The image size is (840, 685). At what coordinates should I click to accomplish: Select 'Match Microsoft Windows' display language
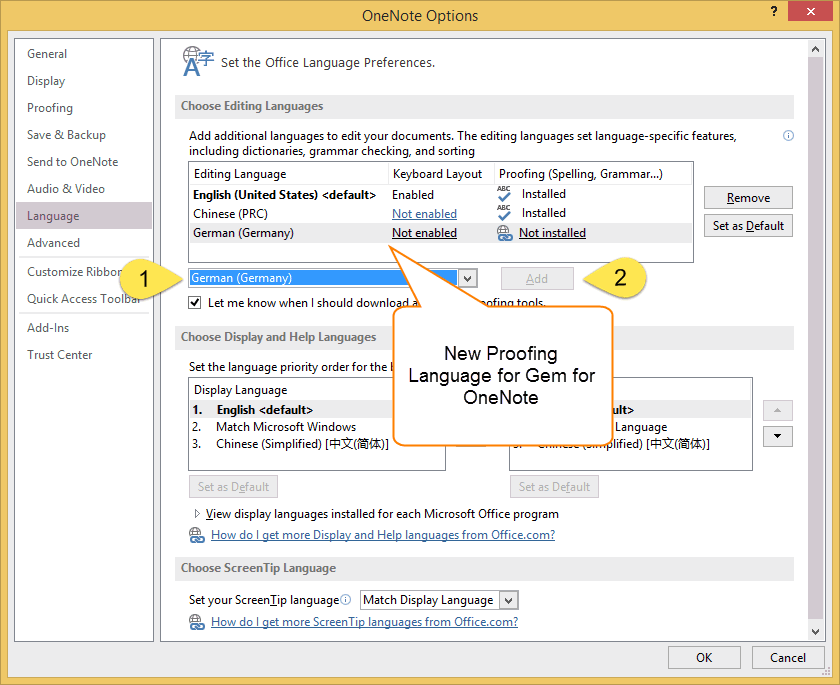click(286, 427)
